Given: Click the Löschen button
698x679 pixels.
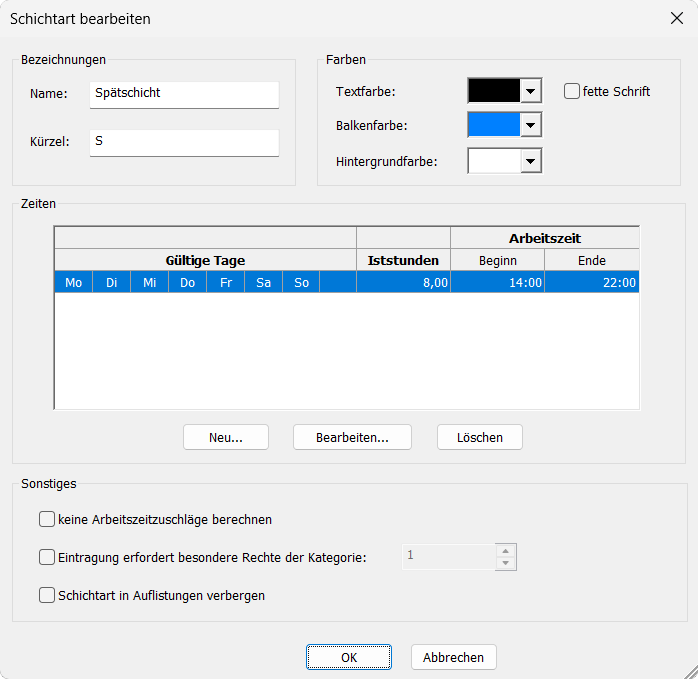Looking at the screenshot, I should (x=480, y=437).
